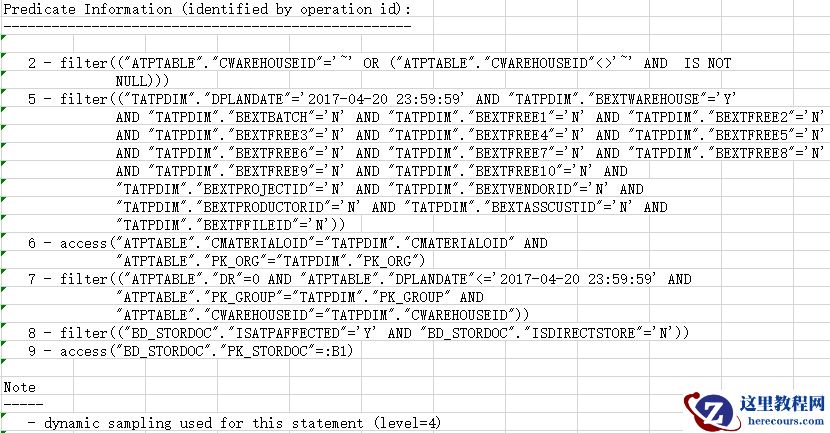
Task: Click the line starting with BEXTPRODUCTORID
Action: coord(392,207)
